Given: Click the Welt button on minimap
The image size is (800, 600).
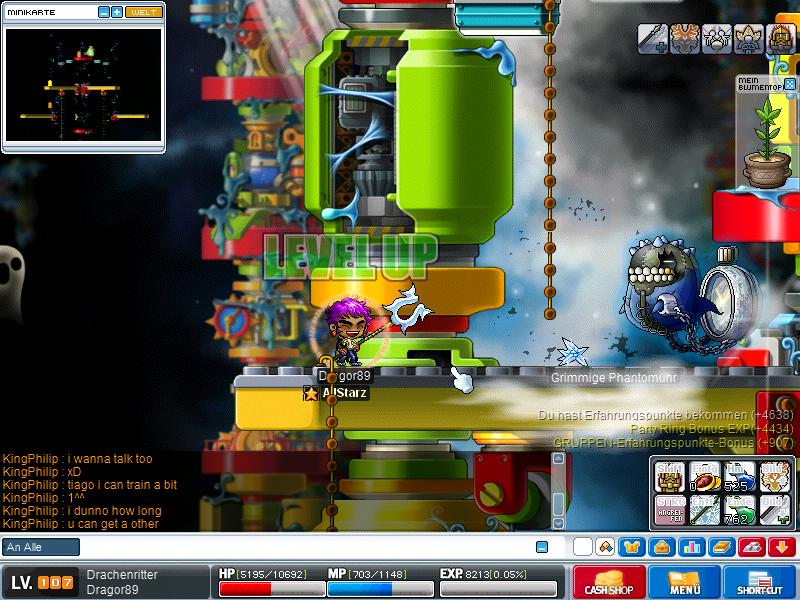Looking at the screenshot, I should [x=142, y=12].
